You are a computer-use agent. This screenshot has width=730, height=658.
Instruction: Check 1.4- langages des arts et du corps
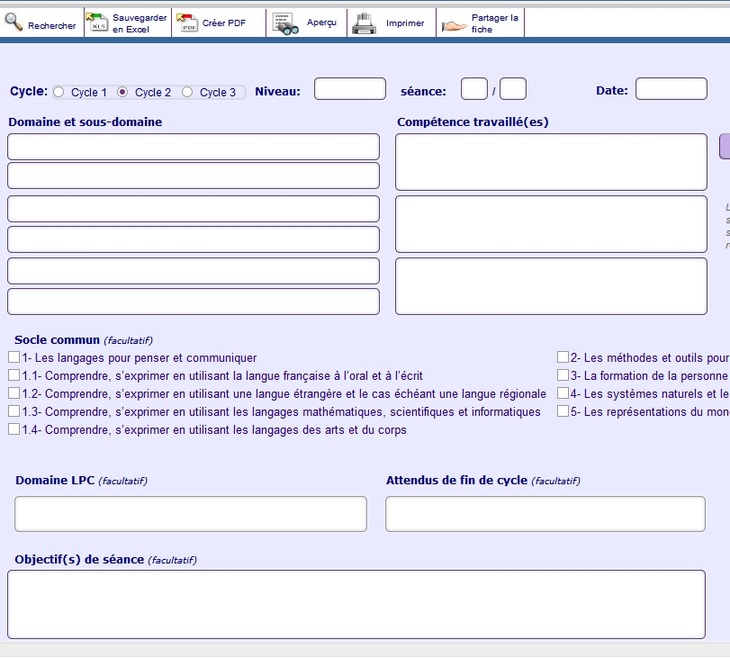click(x=14, y=429)
